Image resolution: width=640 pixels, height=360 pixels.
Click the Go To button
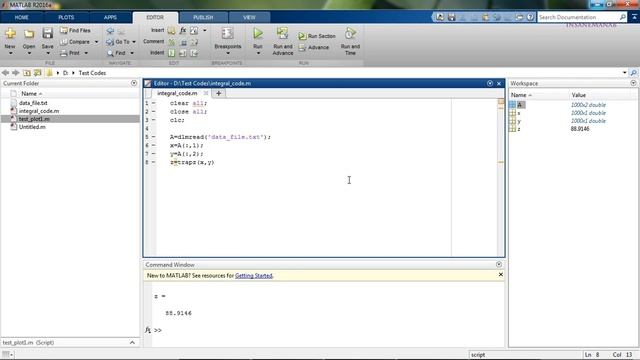click(118, 42)
